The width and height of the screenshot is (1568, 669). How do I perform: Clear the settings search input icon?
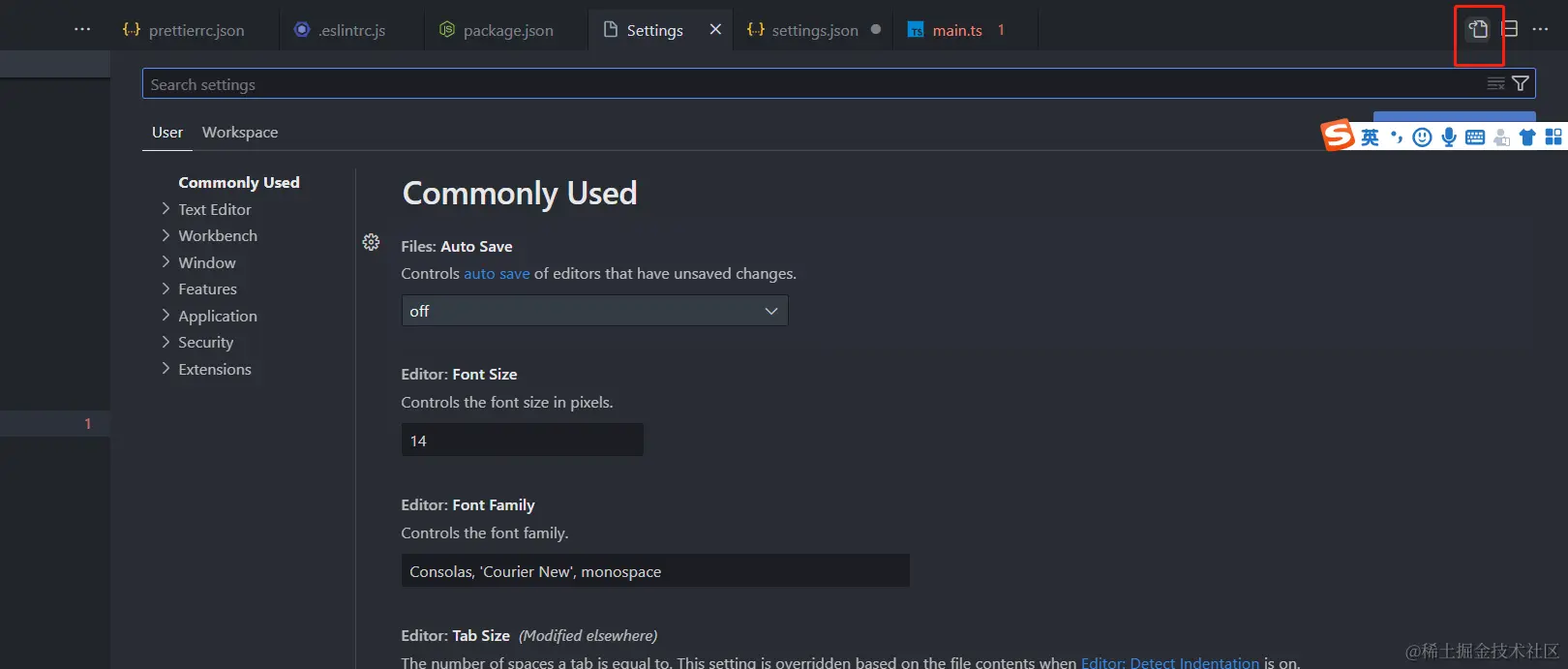[1495, 84]
